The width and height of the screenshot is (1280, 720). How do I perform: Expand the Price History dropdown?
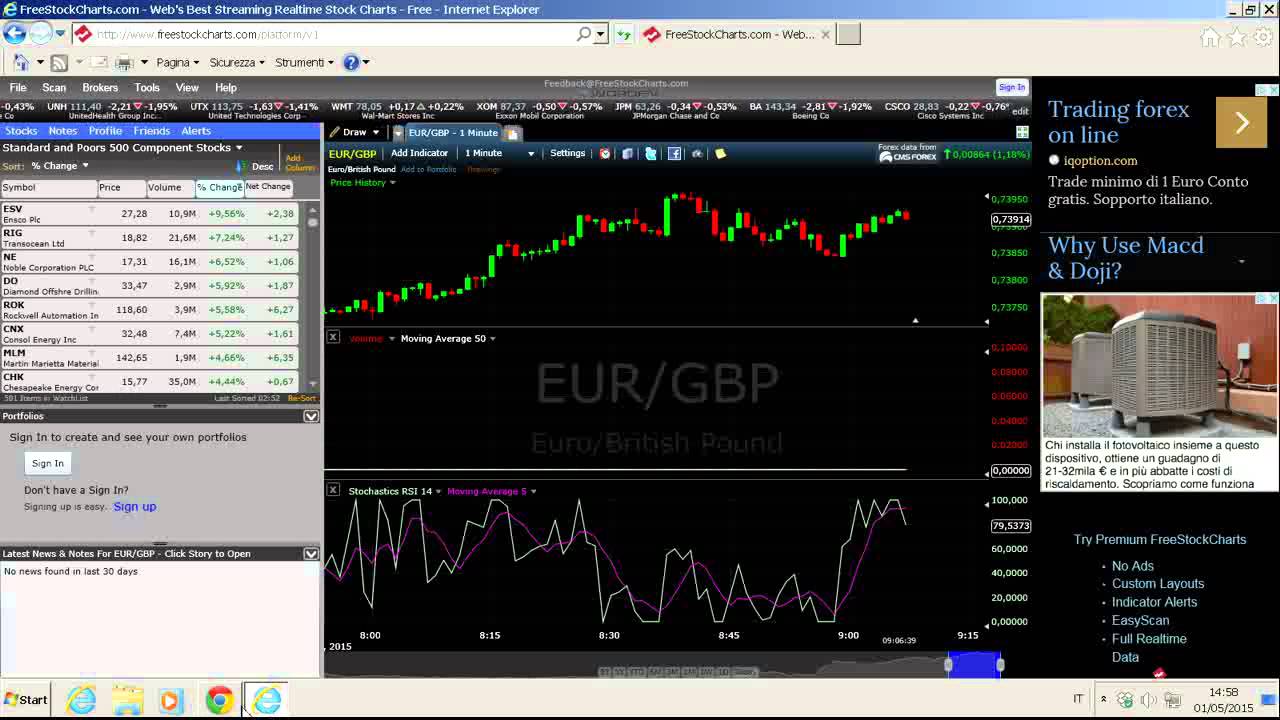[363, 182]
